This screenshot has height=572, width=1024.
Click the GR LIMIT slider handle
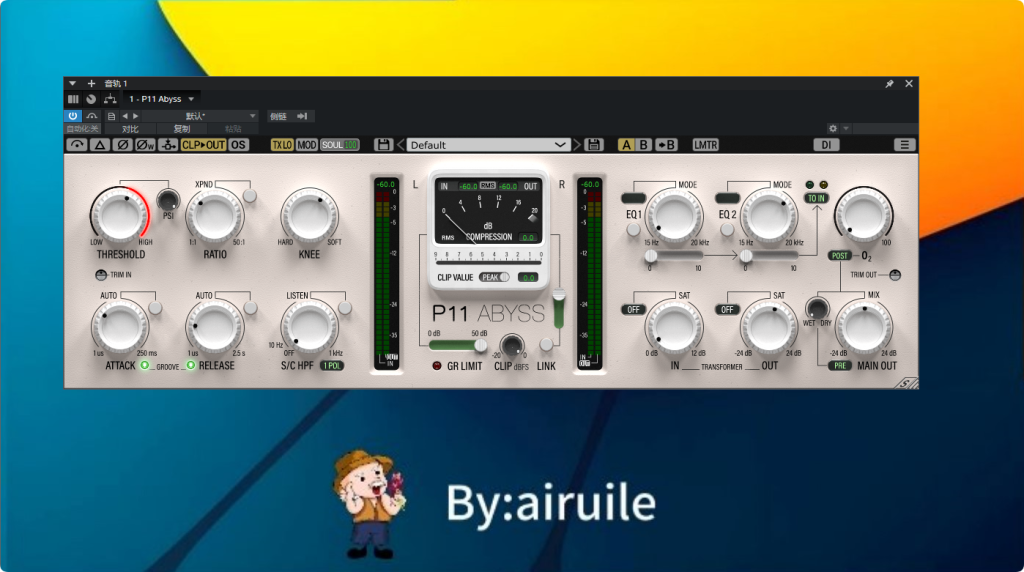click(x=481, y=345)
